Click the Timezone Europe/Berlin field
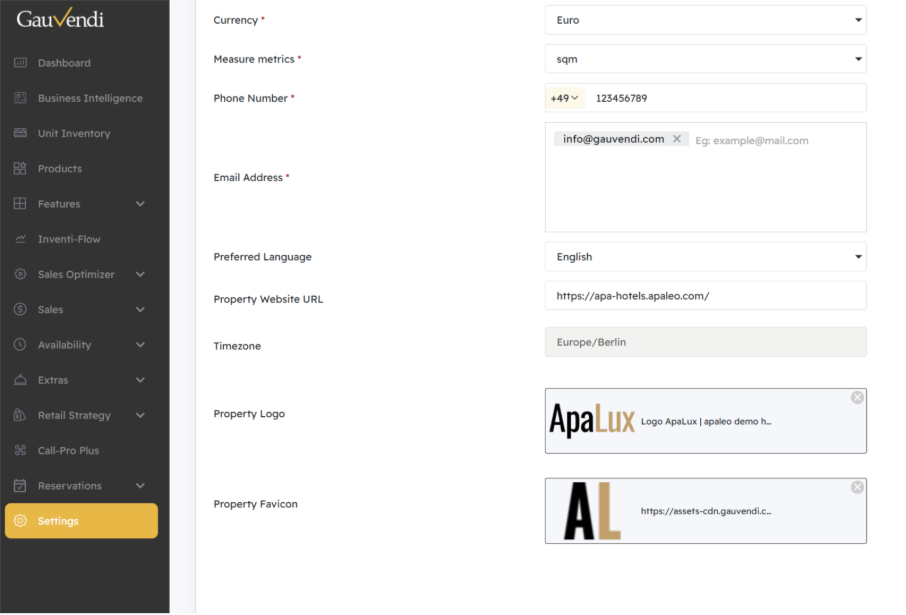Viewport: 906px width, 615px height. pyautogui.click(x=706, y=342)
